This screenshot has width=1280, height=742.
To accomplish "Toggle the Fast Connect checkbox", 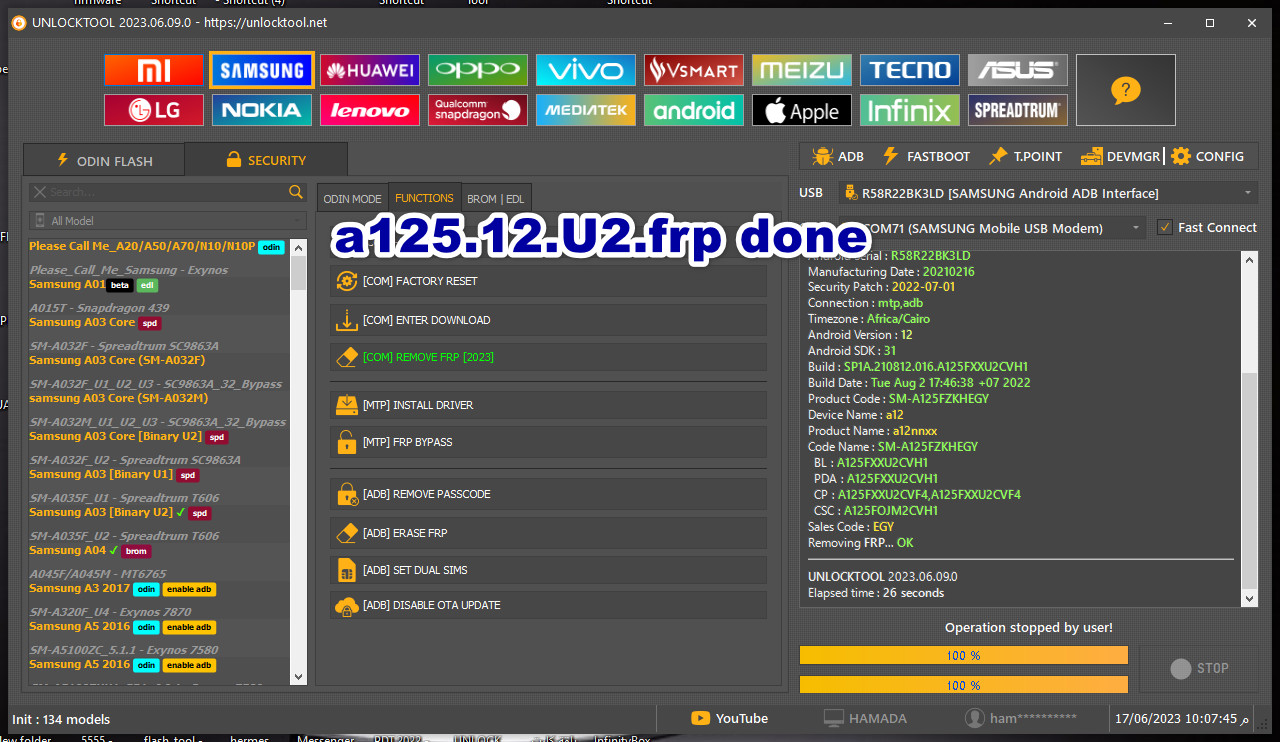I will [x=1164, y=227].
